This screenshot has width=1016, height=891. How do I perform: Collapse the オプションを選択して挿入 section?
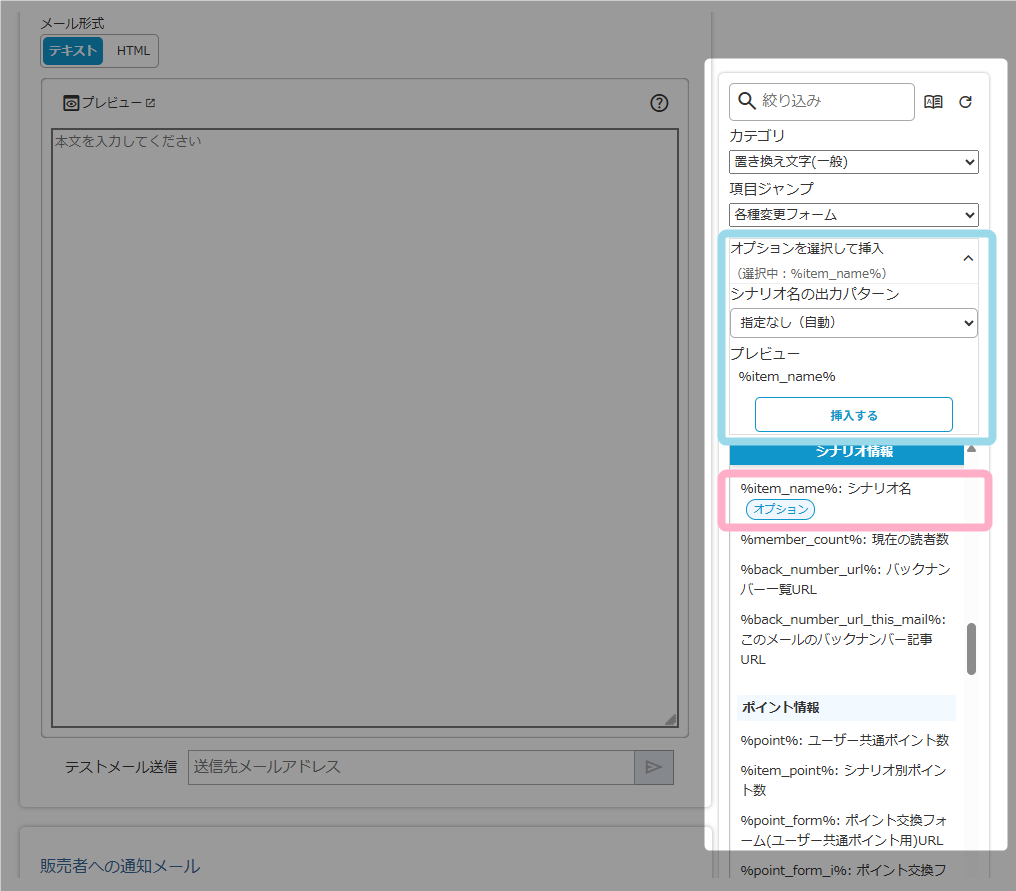(967, 259)
